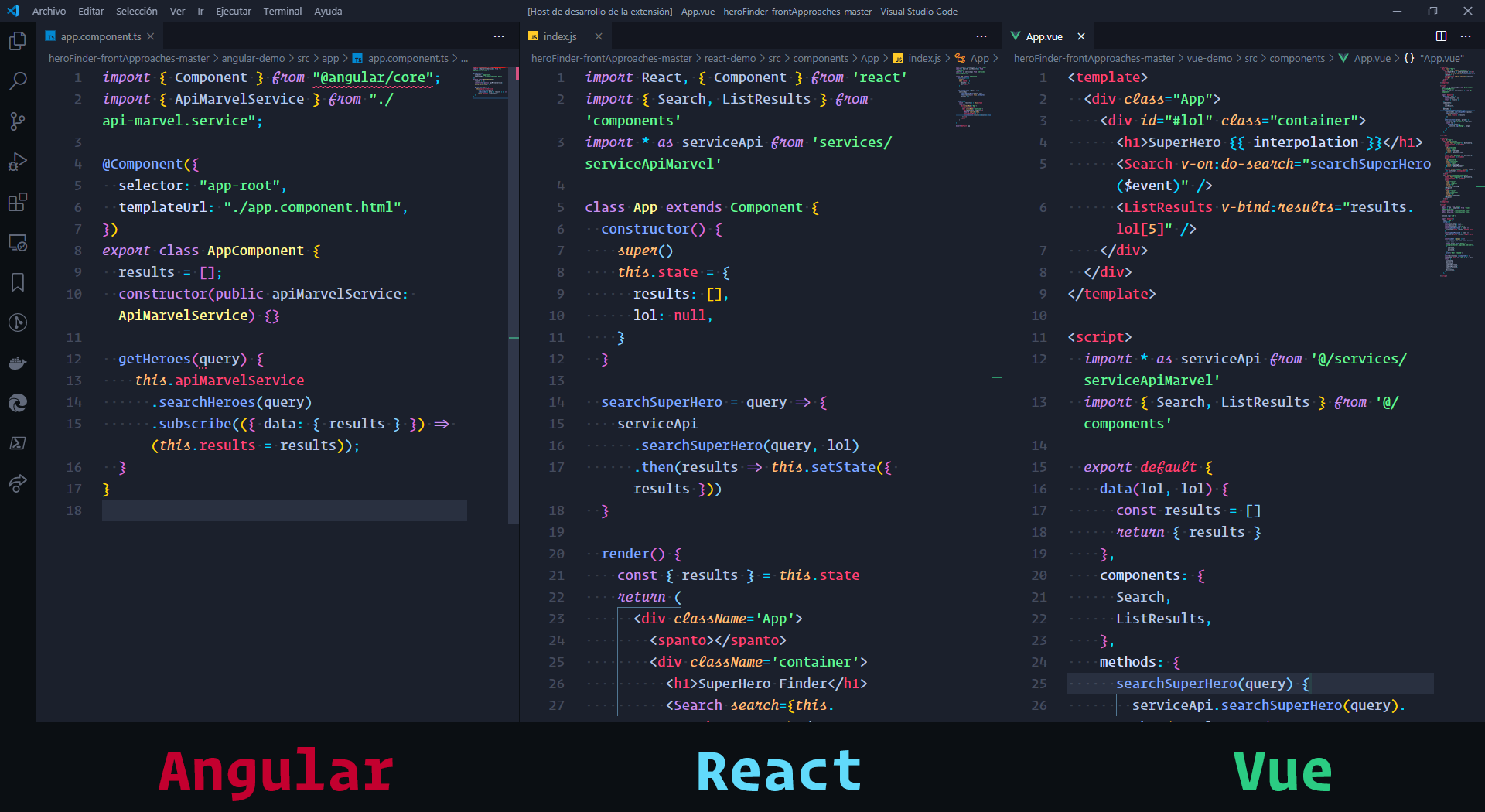Viewport: 1485px width, 812px height.
Task: Open the Docker view
Action: pos(17,363)
